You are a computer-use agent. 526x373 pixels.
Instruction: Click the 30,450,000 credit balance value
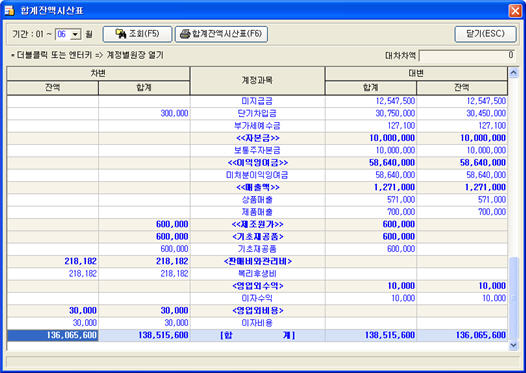click(x=486, y=113)
